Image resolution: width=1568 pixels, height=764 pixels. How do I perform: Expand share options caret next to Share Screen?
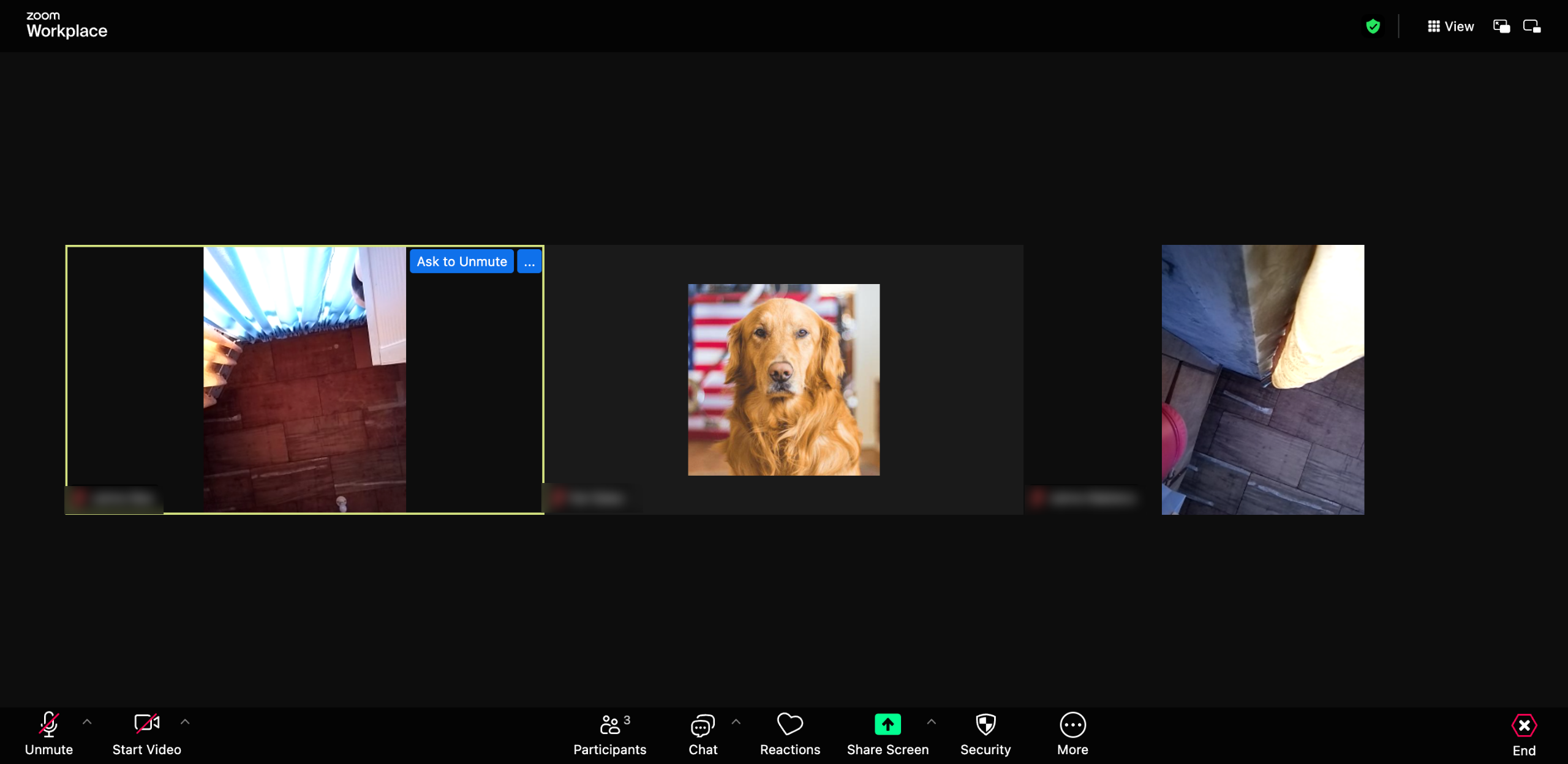pos(932,722)
